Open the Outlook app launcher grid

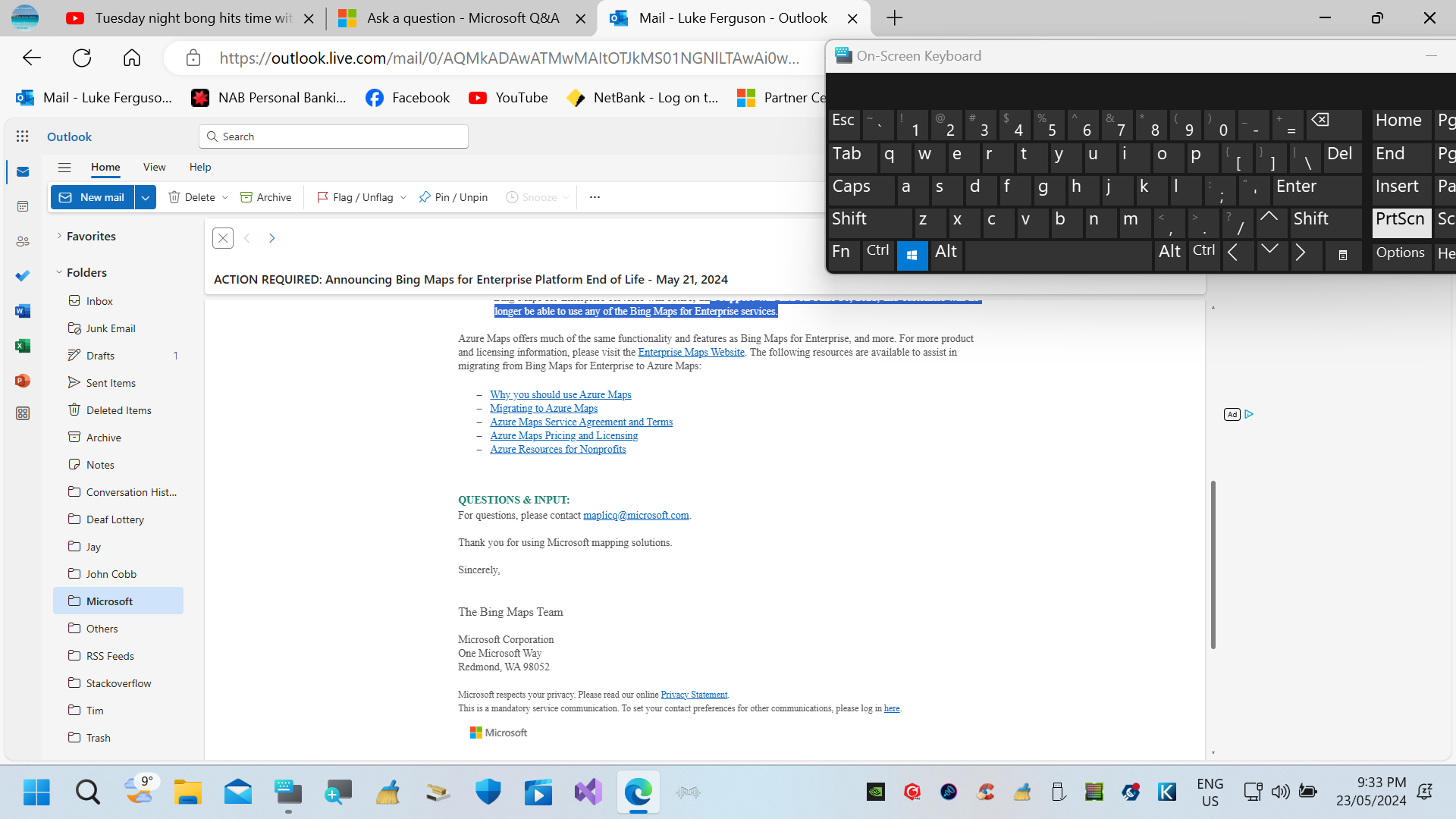point(22,136)
